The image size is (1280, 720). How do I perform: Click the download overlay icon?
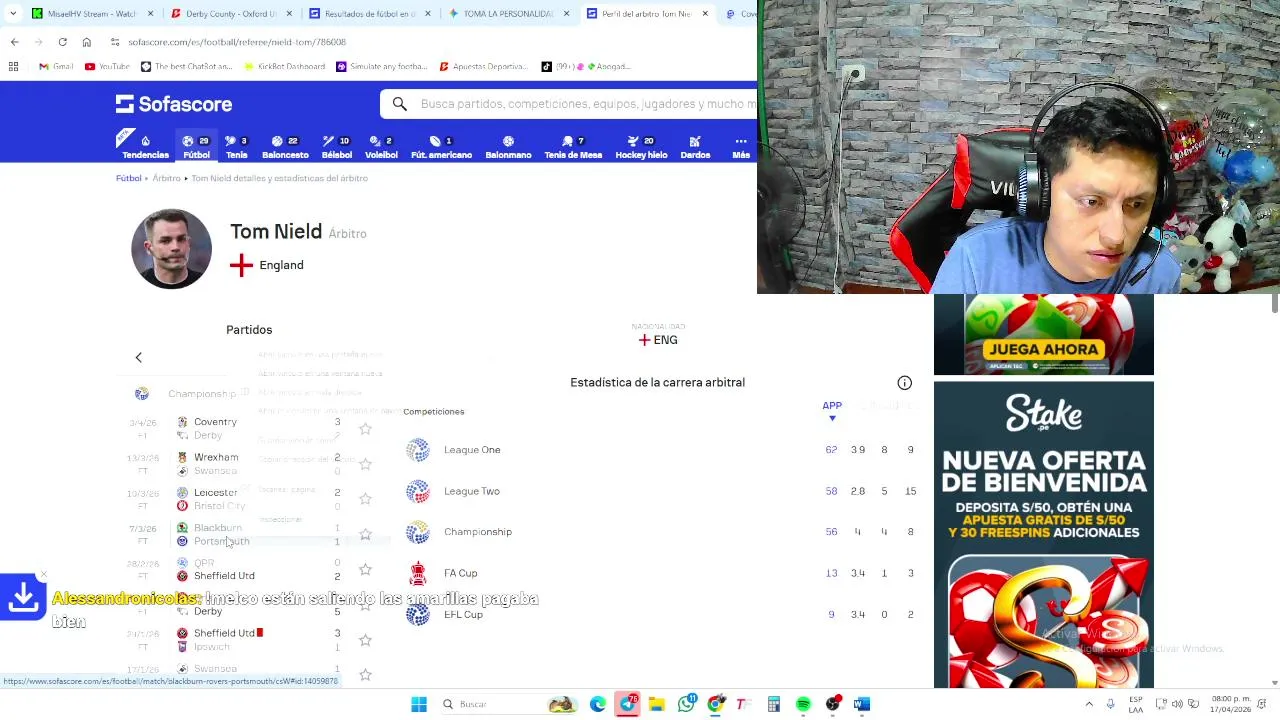24,598
